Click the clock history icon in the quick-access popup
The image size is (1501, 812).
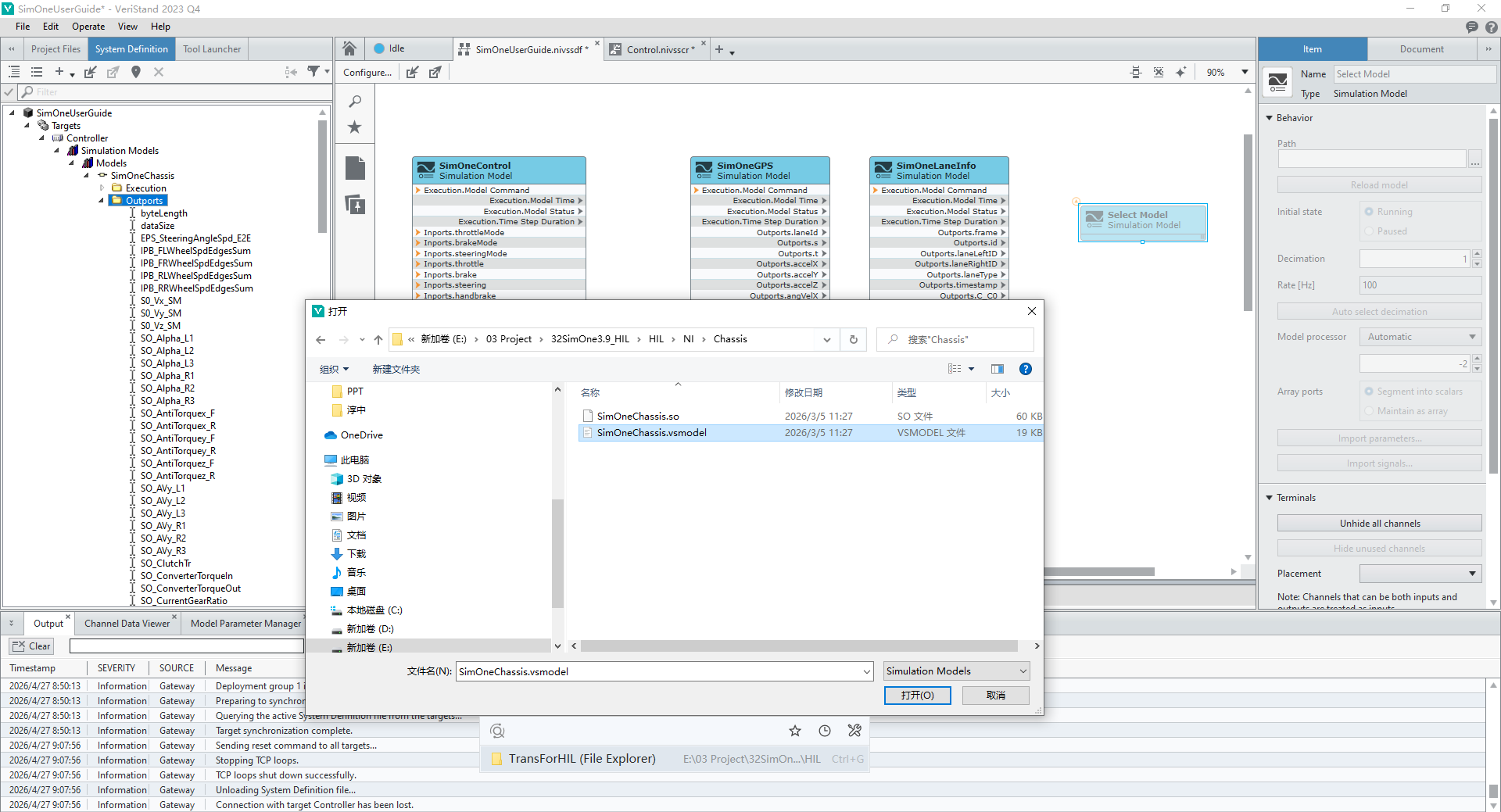pos(825,731)
